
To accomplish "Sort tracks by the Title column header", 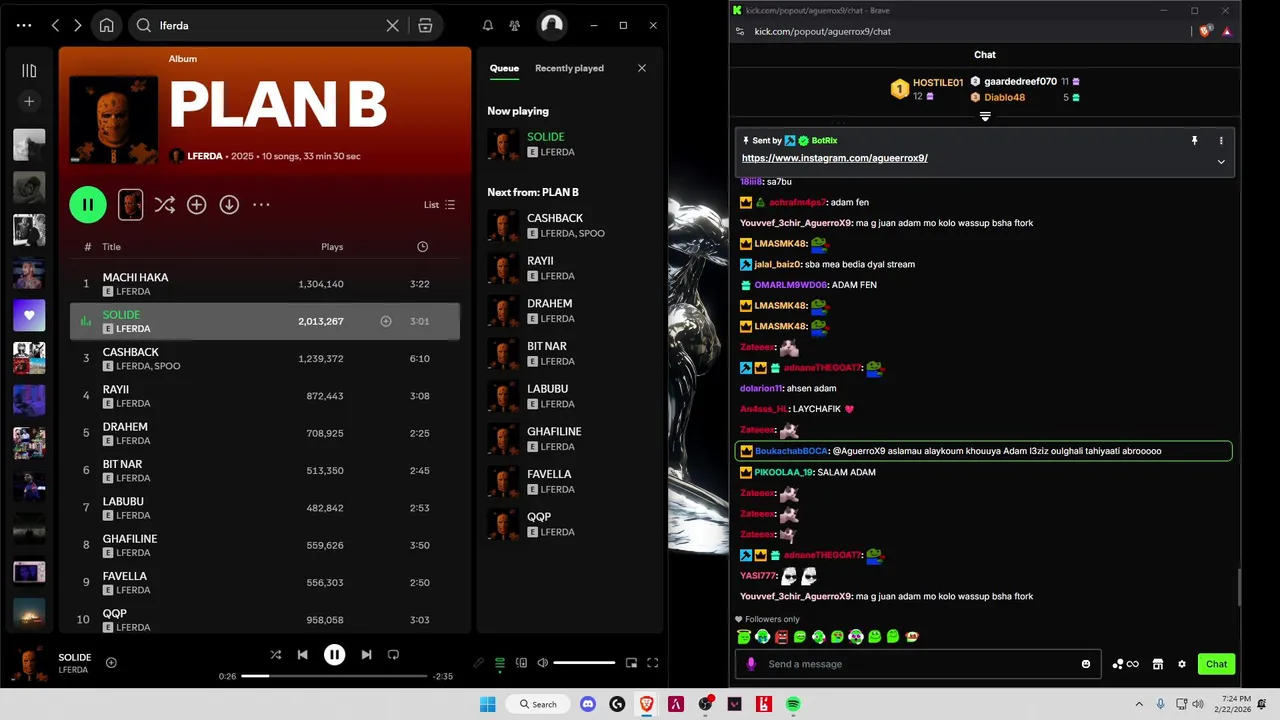I will 111,247.
